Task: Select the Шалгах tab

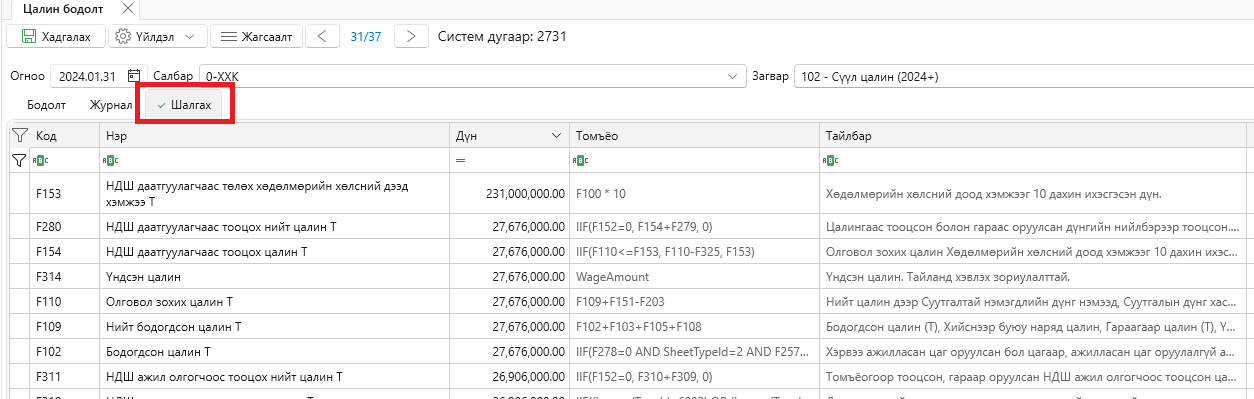Action: (185, 105)
